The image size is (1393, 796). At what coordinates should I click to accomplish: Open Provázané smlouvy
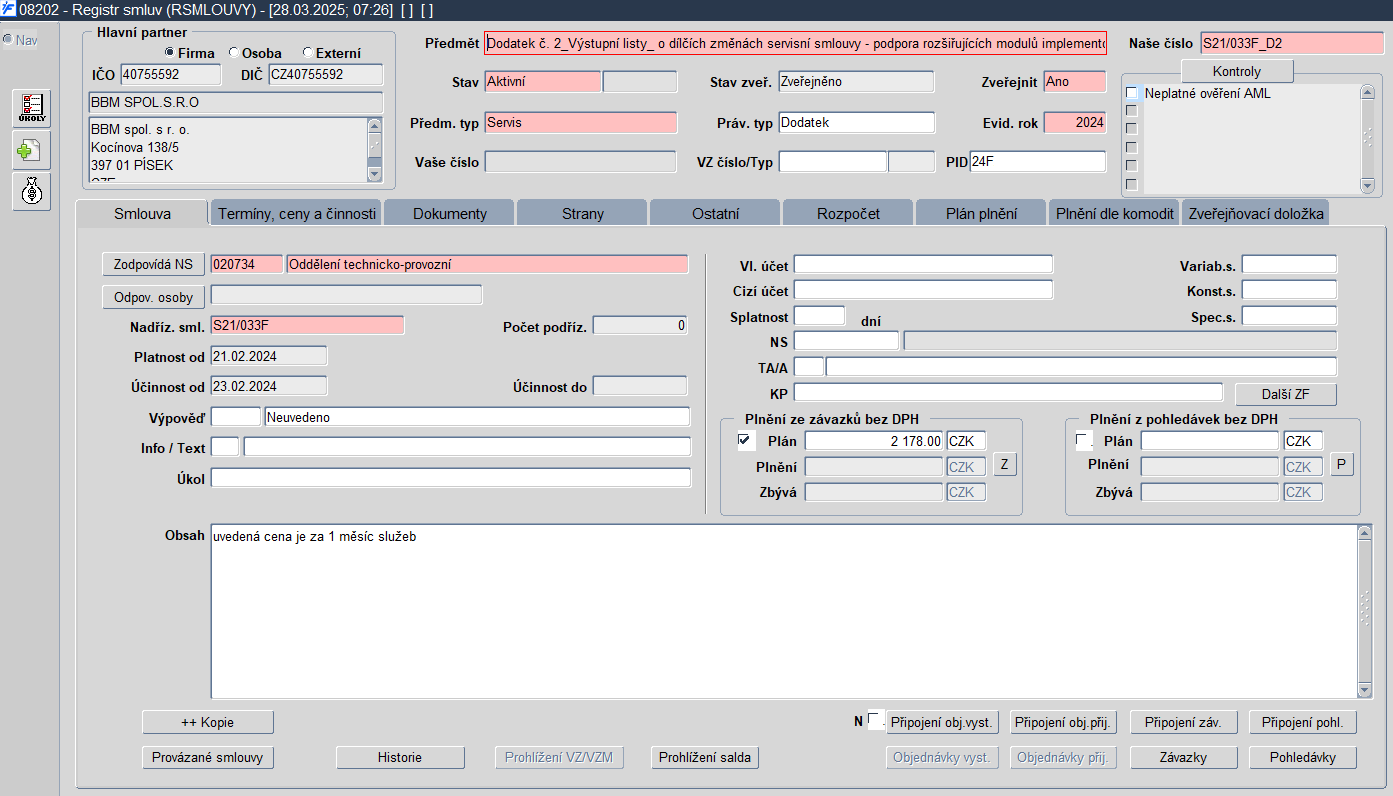[208, 757]
